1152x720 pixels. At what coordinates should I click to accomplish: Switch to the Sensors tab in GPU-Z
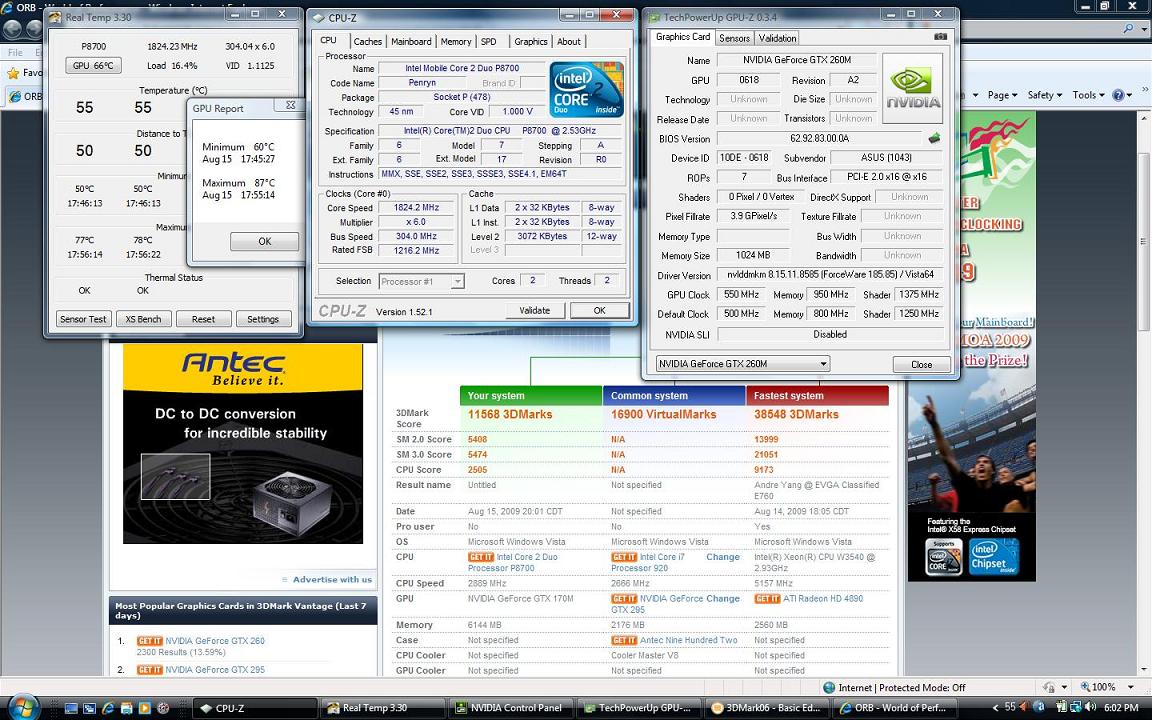point(734,38)
